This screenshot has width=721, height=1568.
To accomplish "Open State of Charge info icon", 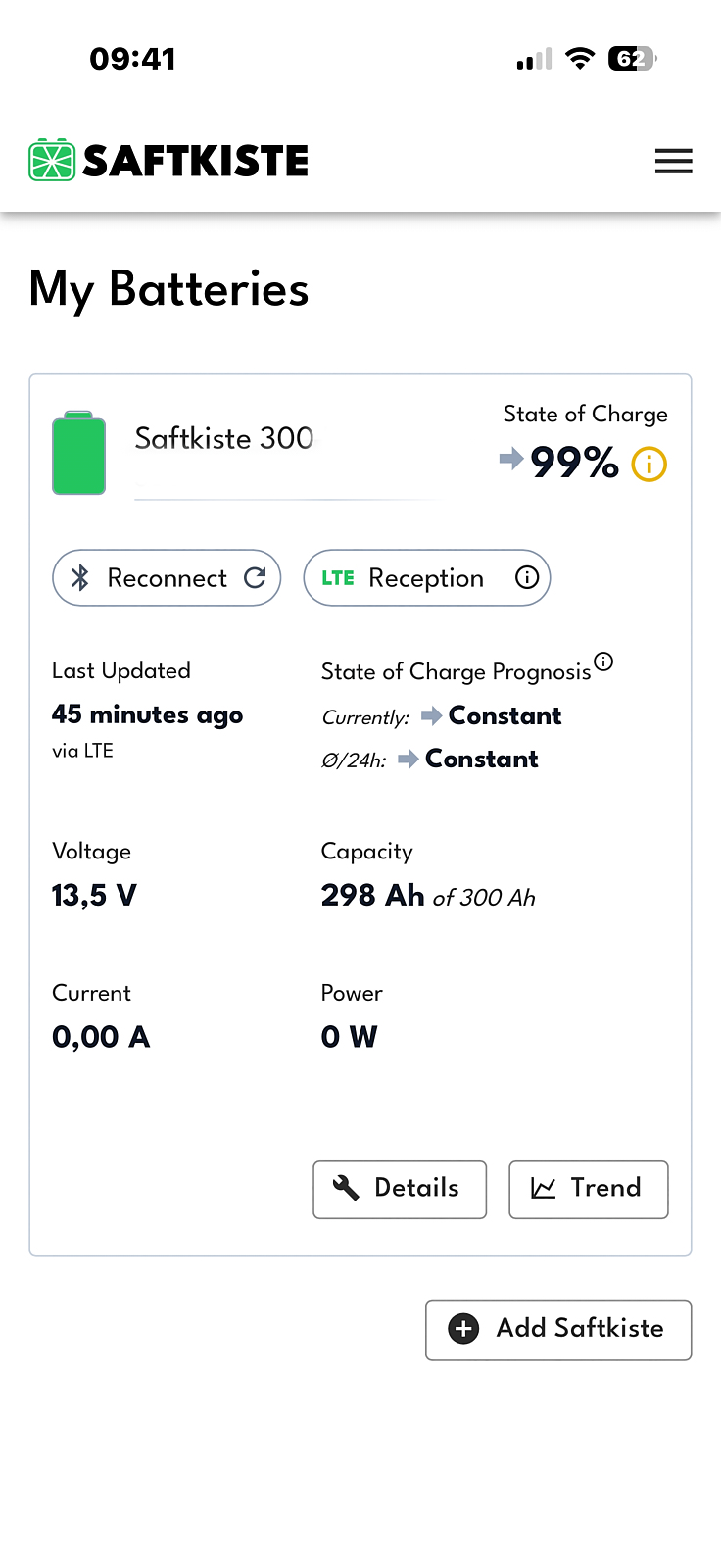I will pos(649,464).
